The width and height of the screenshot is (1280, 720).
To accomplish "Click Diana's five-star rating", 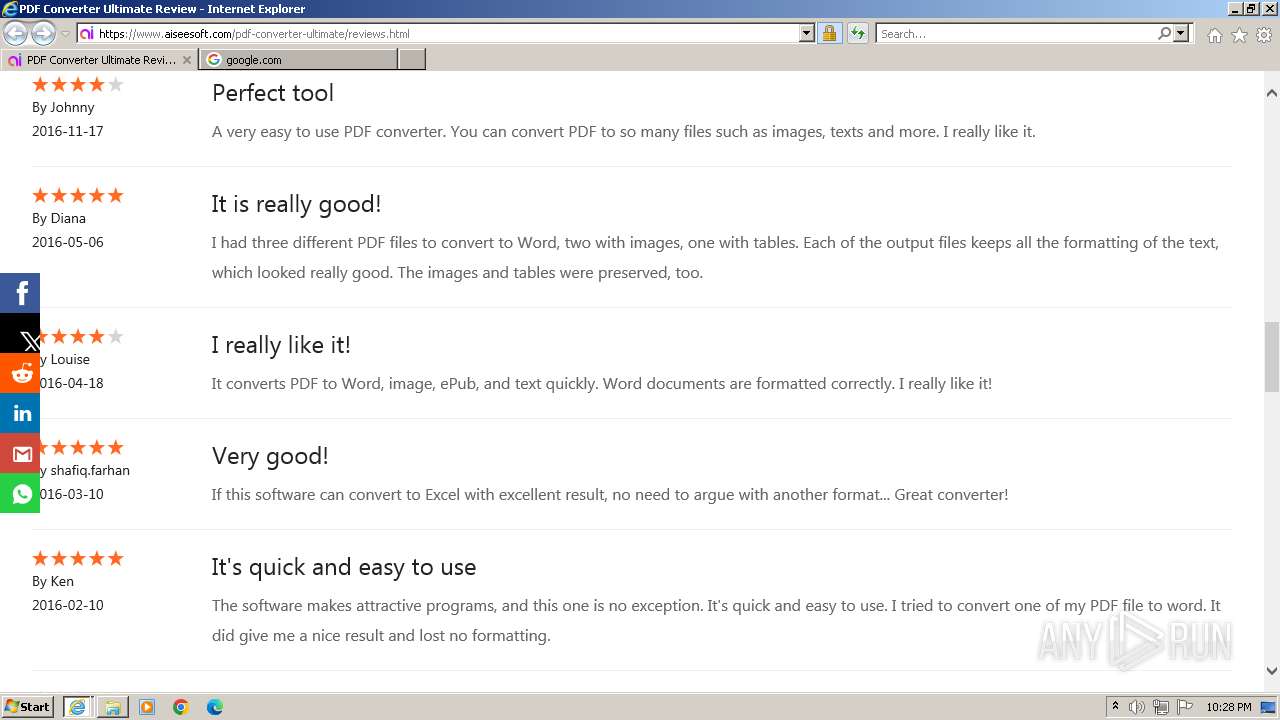I will click(x=78, y=195).
